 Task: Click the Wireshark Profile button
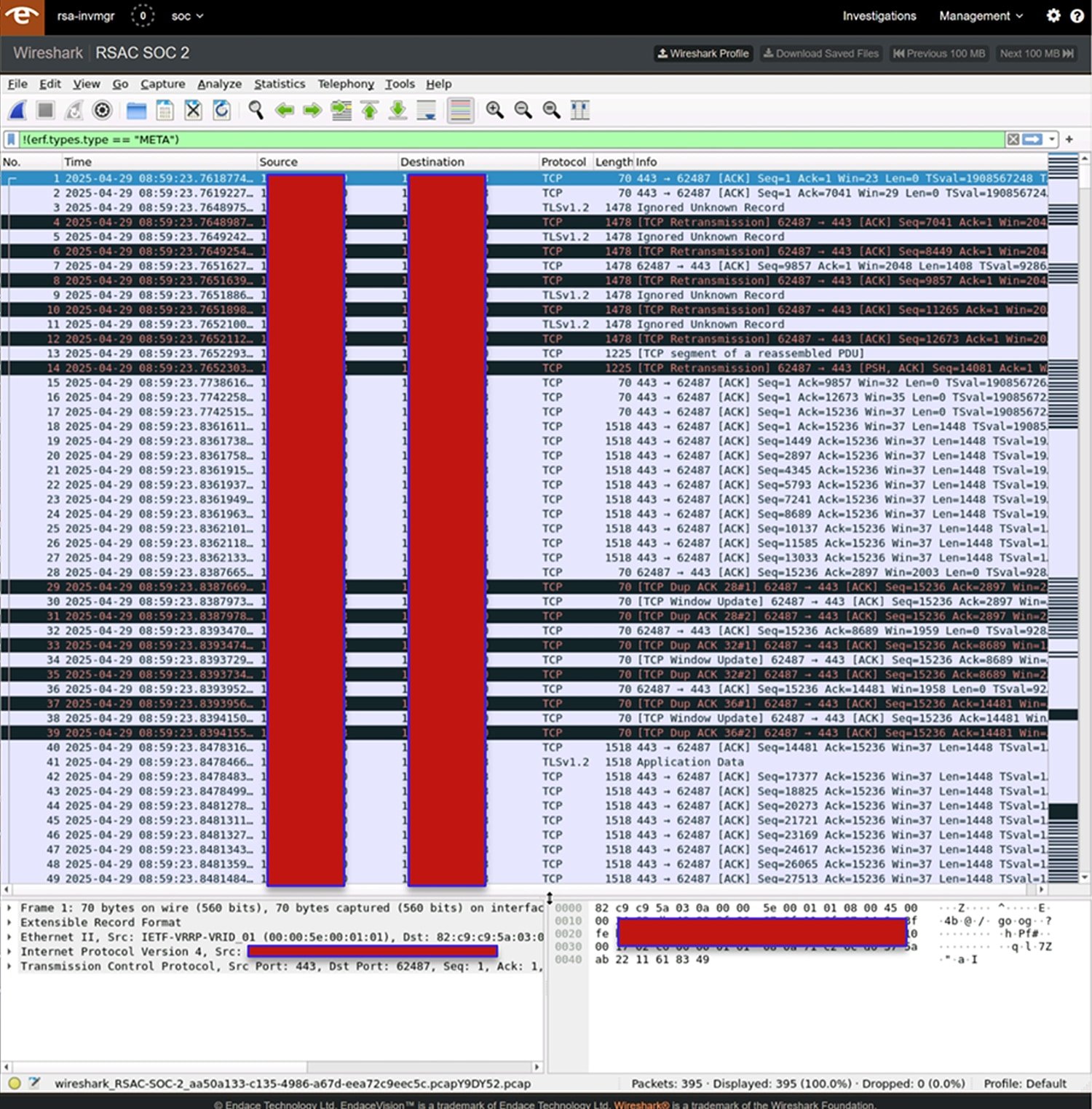[703, 53]
